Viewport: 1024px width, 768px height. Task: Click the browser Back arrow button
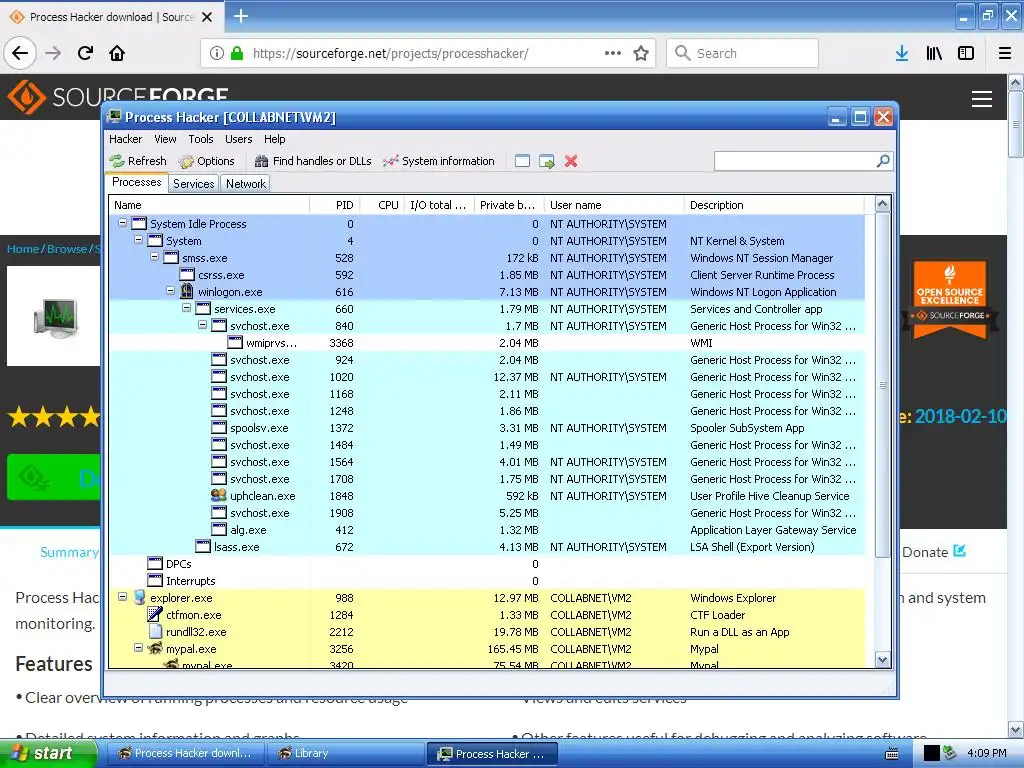coord(20,53)
